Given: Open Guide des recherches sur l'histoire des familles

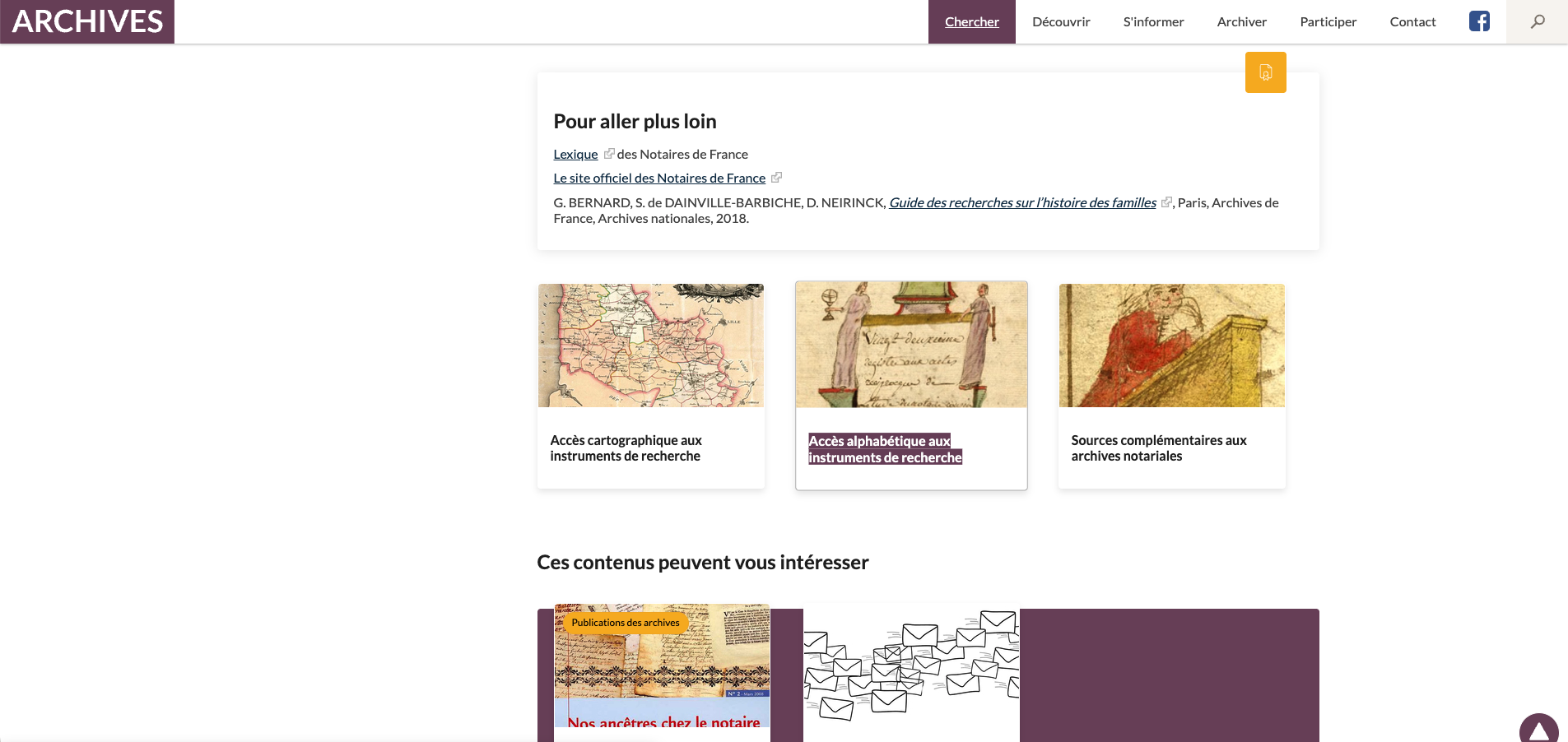Looking at the screenshot, I should click(1022, 202).
